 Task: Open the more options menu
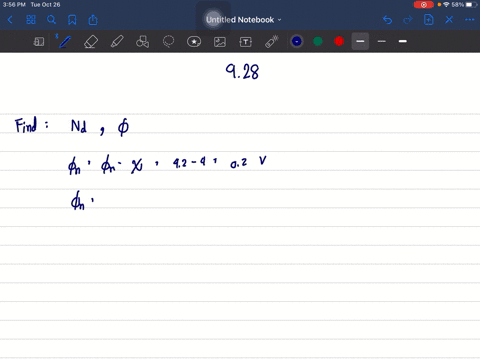tap(470, 20)
